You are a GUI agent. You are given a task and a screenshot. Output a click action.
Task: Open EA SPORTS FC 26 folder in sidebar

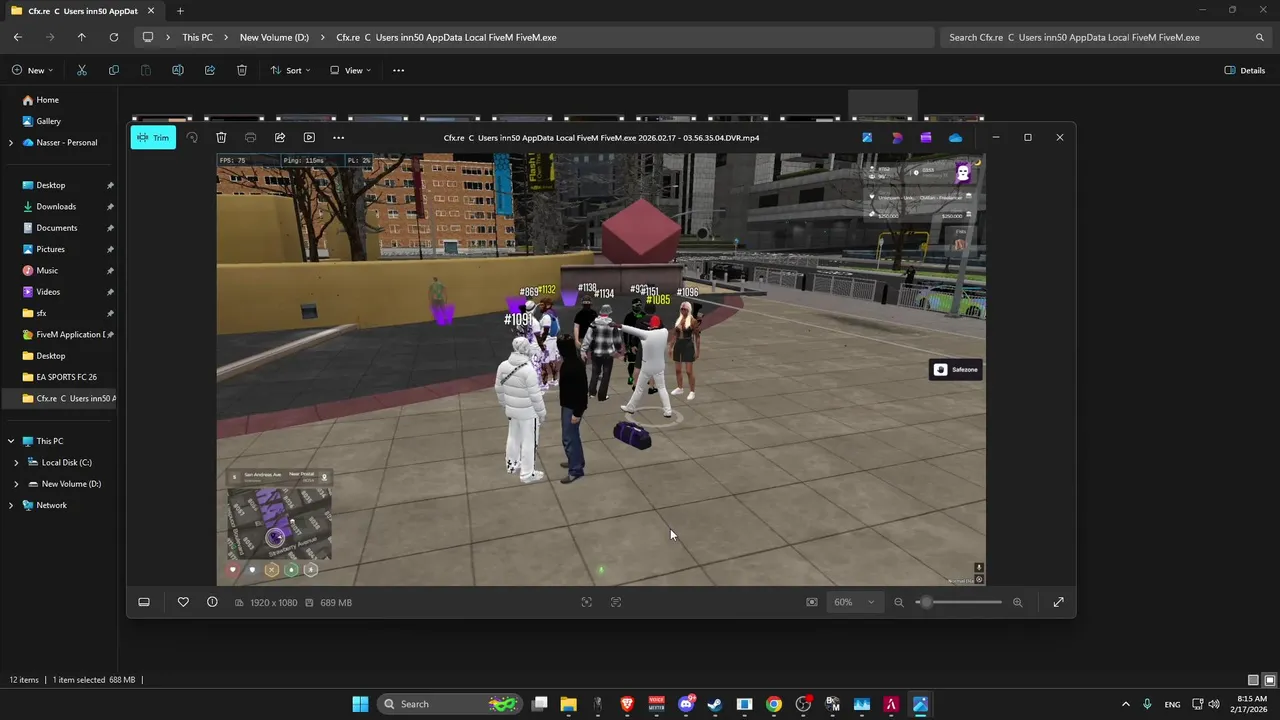(66, 377)
